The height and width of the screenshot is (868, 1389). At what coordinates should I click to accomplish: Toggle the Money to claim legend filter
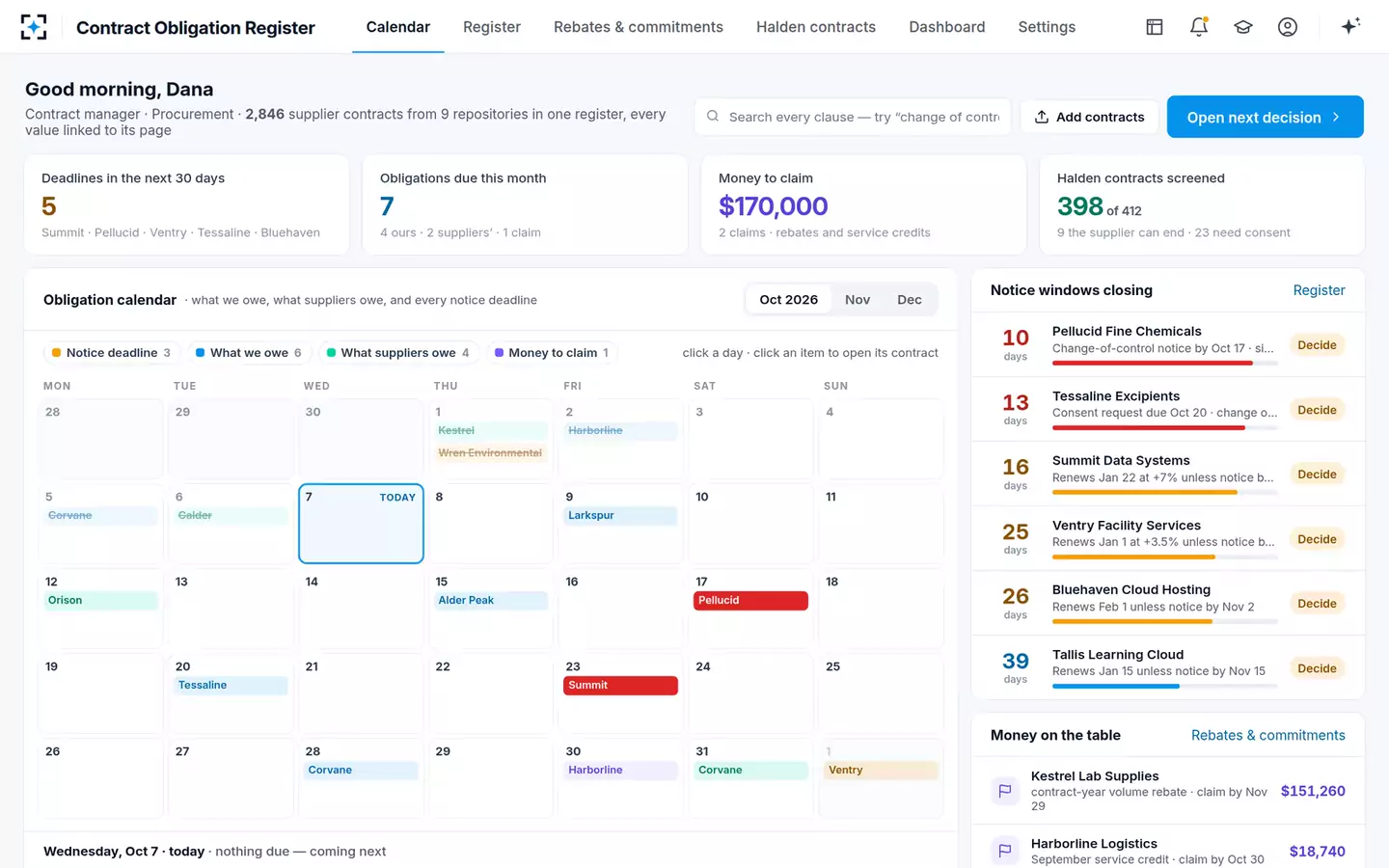[x=552, y=353]
